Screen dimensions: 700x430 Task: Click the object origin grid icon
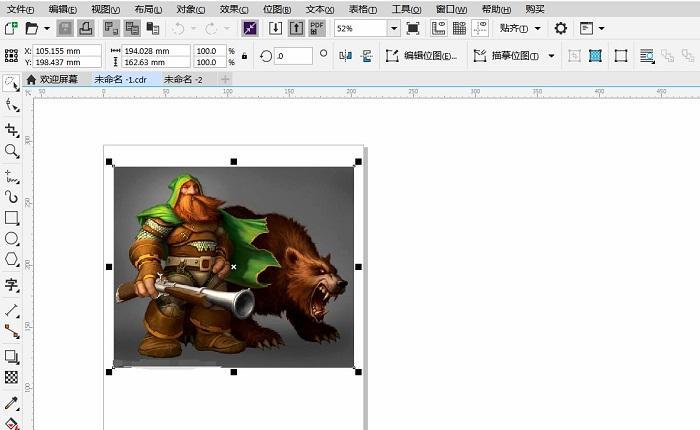(x=11, y=56)
